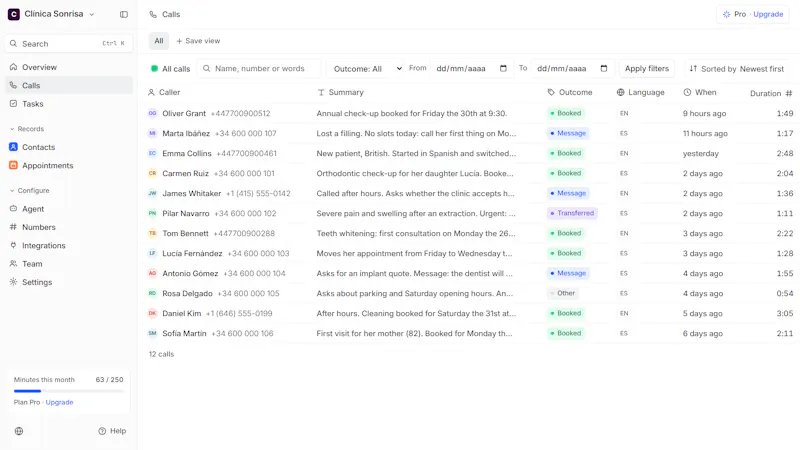
Task: Click phone number +1 (415) 555-0142
Action: [258, 193]
